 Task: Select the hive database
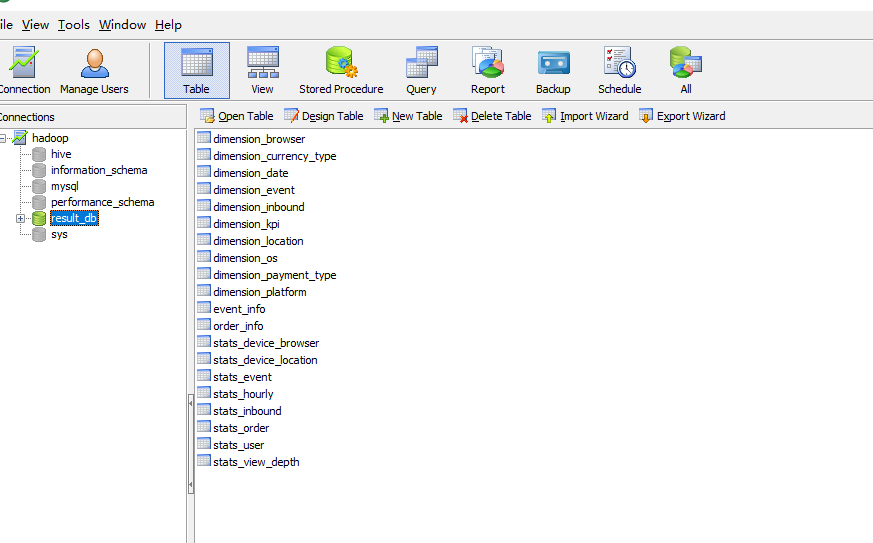pos(61,154)
